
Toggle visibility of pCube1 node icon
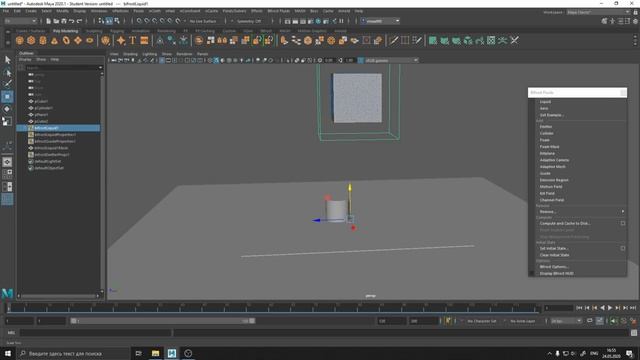tap(31, 101)
